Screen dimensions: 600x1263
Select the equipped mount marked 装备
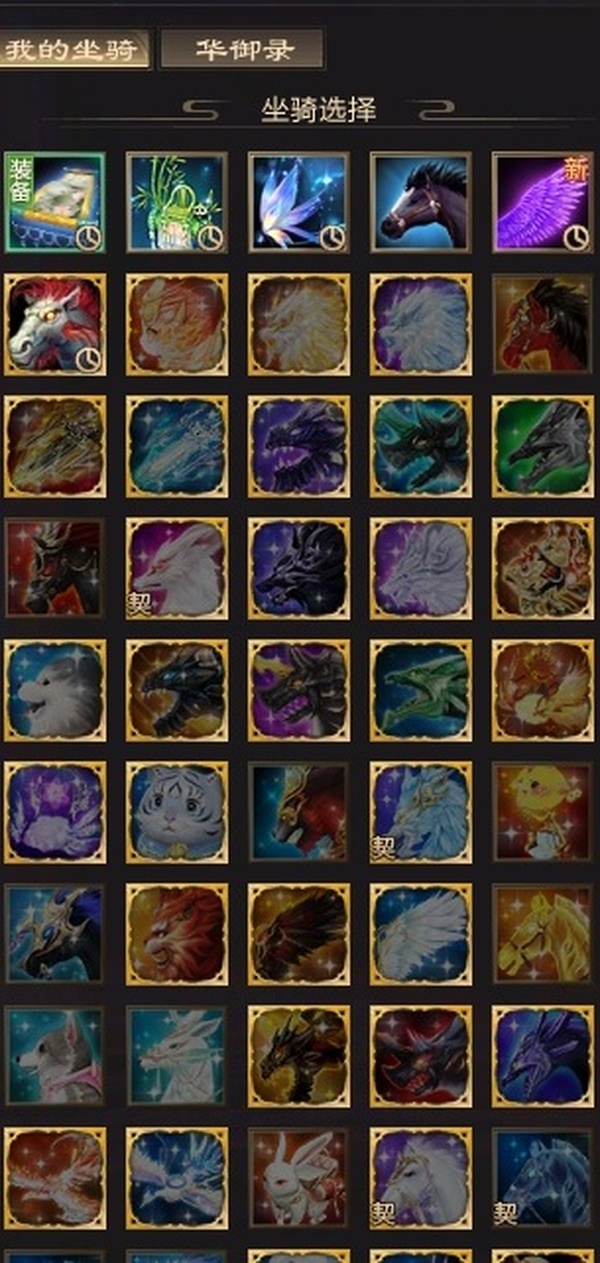click(x=54, y=202)
